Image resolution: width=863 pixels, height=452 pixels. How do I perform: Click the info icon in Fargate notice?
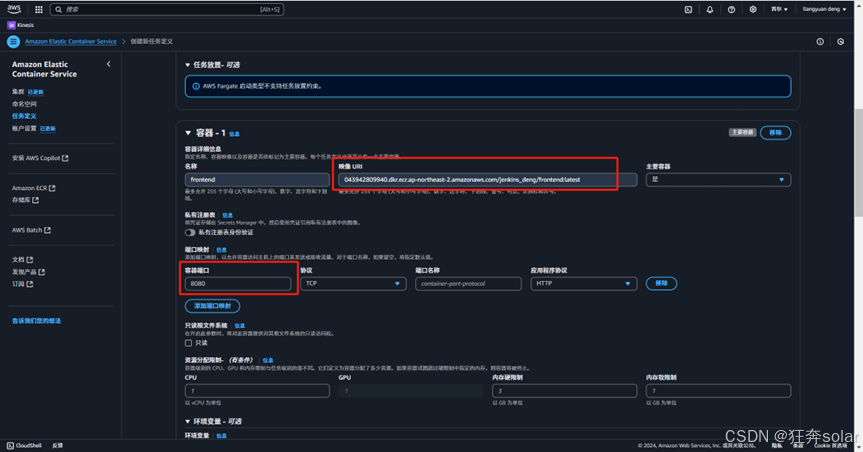[196, 86]
